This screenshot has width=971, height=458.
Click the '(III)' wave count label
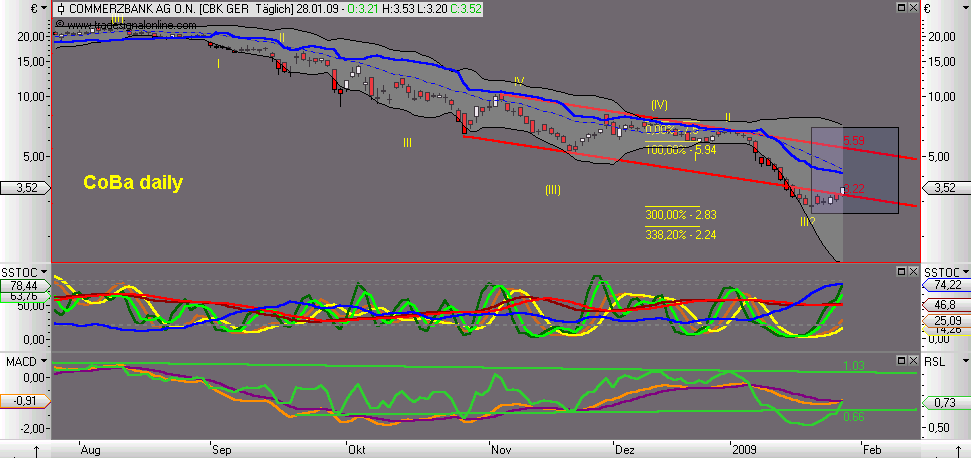tap(553, 190)
